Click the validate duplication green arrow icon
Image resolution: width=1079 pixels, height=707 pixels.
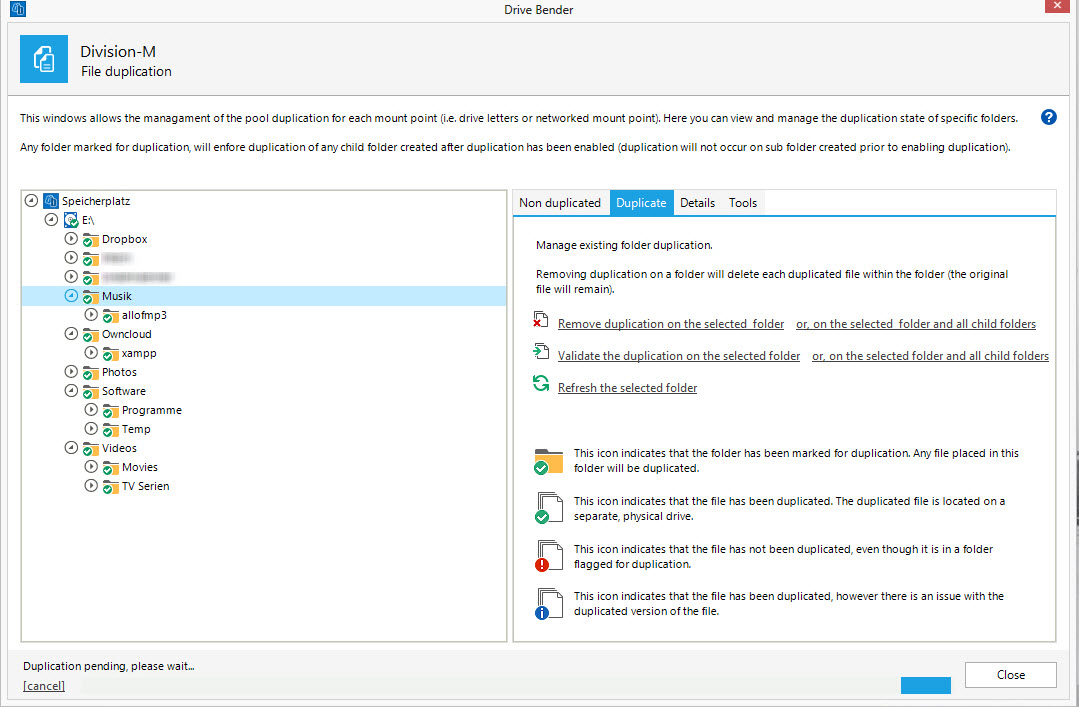541,352
